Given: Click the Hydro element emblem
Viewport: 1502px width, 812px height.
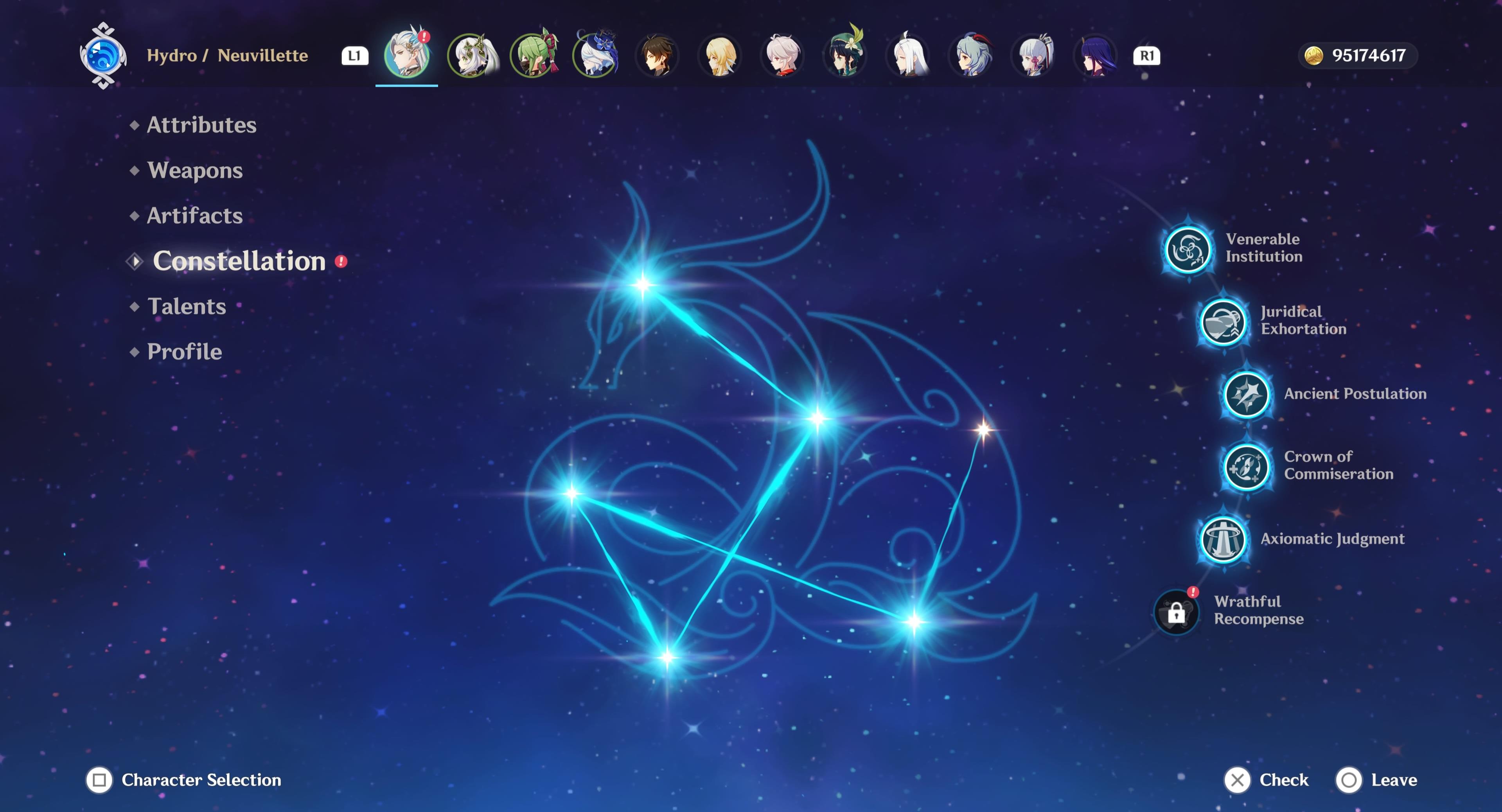Looking at the screenshot, I should click(x=103, y=56).
